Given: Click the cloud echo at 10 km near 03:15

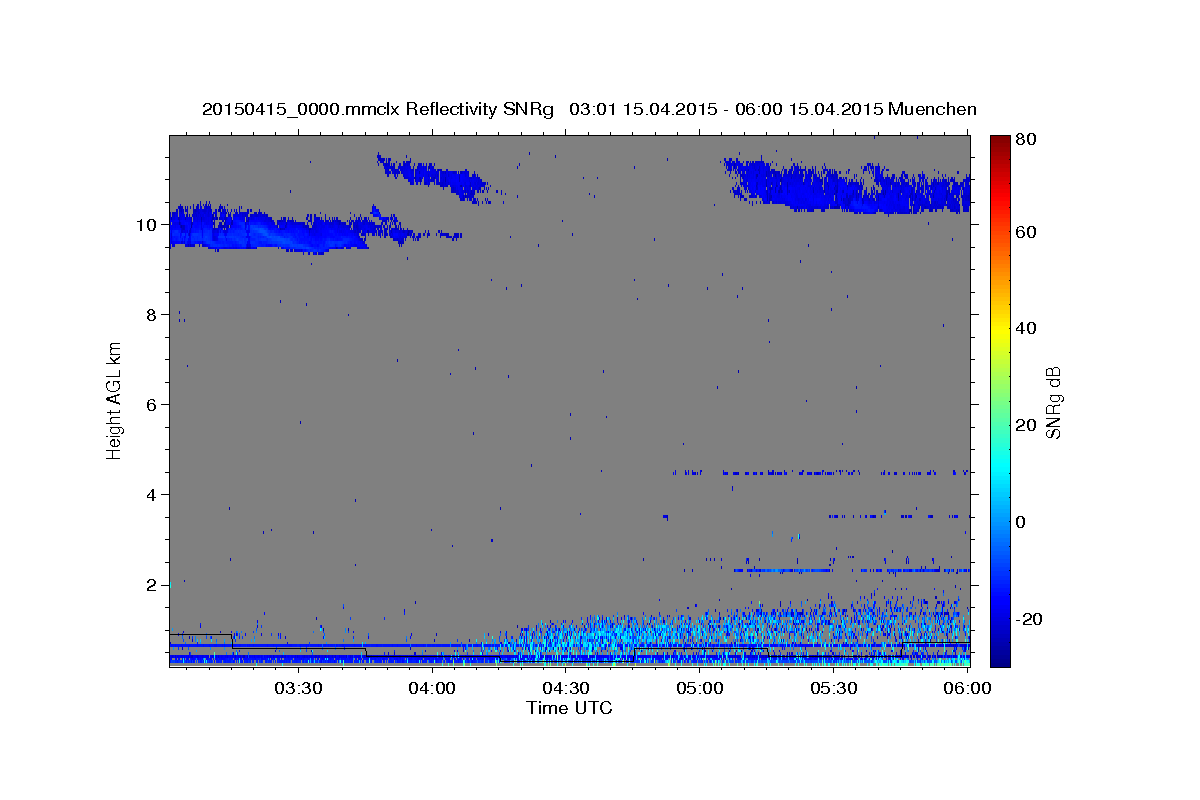Looking at the screenshot, I should coord(270,231).
